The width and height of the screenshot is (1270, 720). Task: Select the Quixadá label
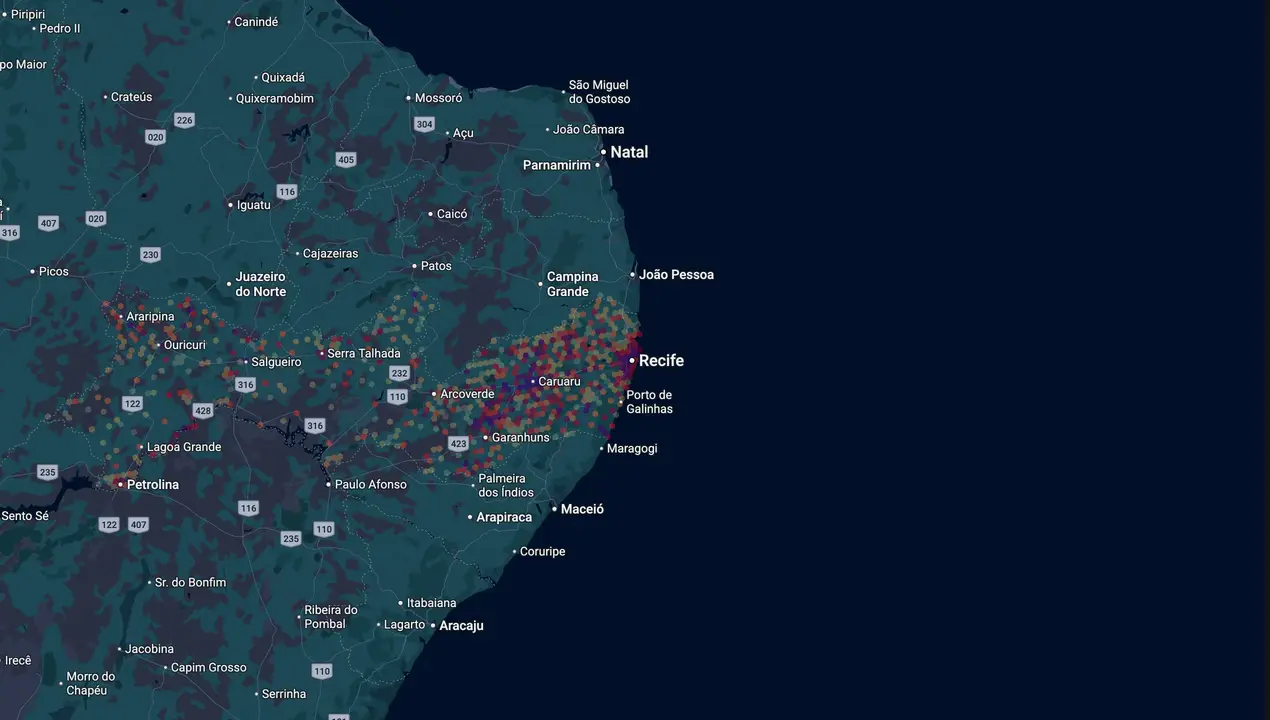pyautogui.click(x=283, y=77)
